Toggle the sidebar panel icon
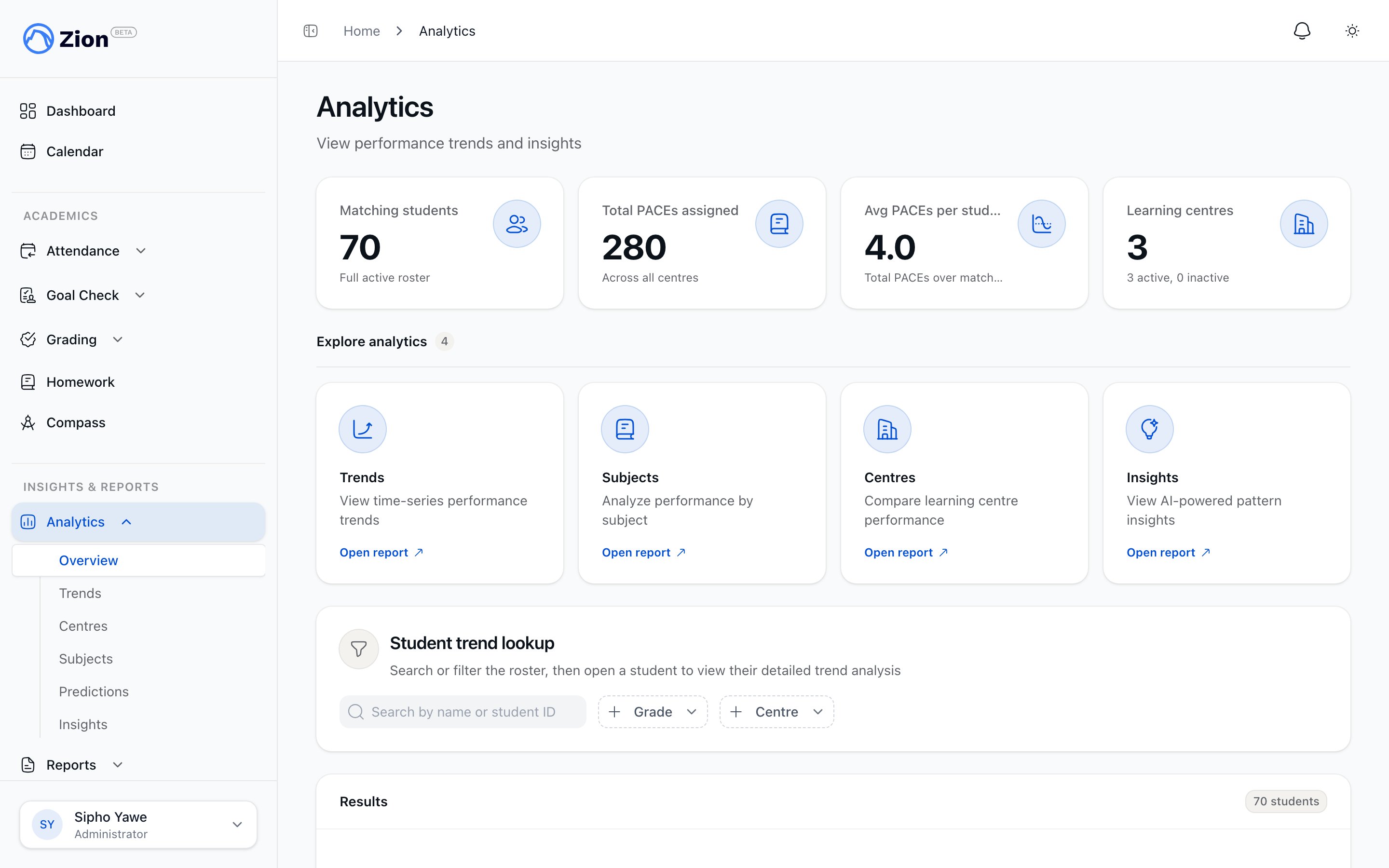Image resolution: width=1389 pixels, height=868 pixels. (311, 31)
